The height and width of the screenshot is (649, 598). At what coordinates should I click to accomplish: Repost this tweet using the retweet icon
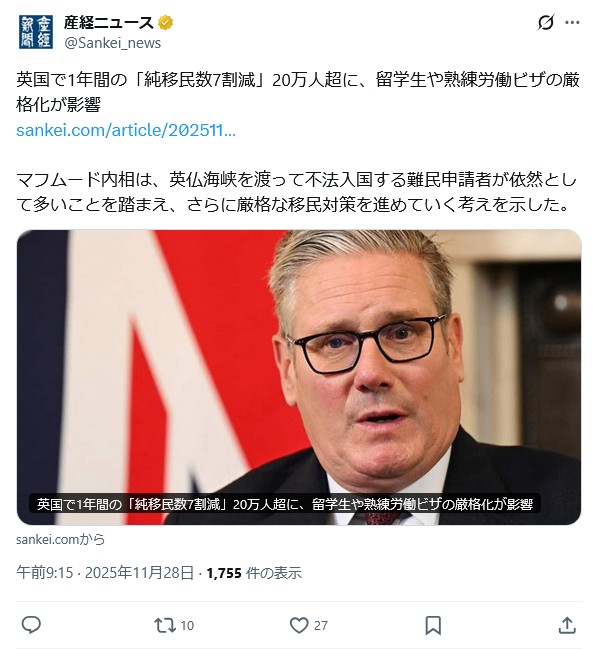[165, 625]
